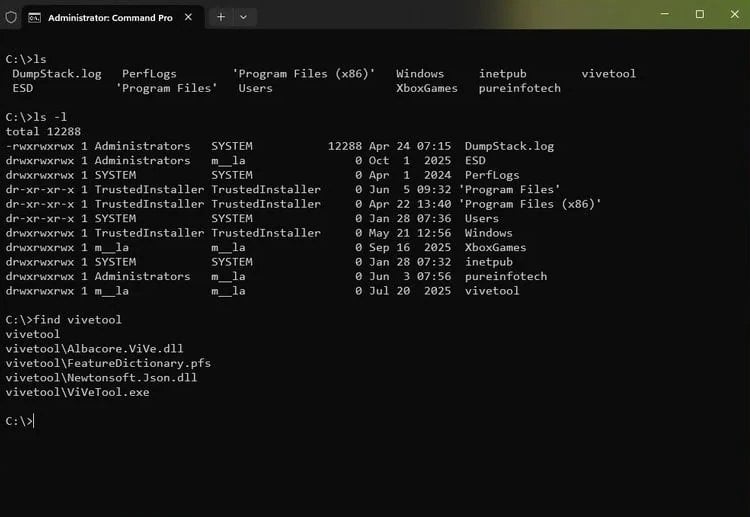Click 'DumpStack.log' in the first ls output
The width and height of the screenshot is (750, 517).
click(56, 74)
